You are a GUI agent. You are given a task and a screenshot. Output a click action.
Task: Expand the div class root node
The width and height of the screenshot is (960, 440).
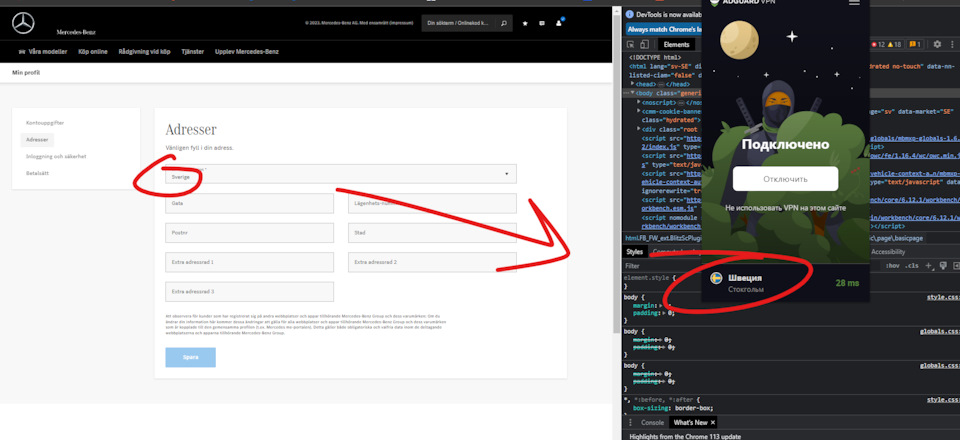[639, 129]
